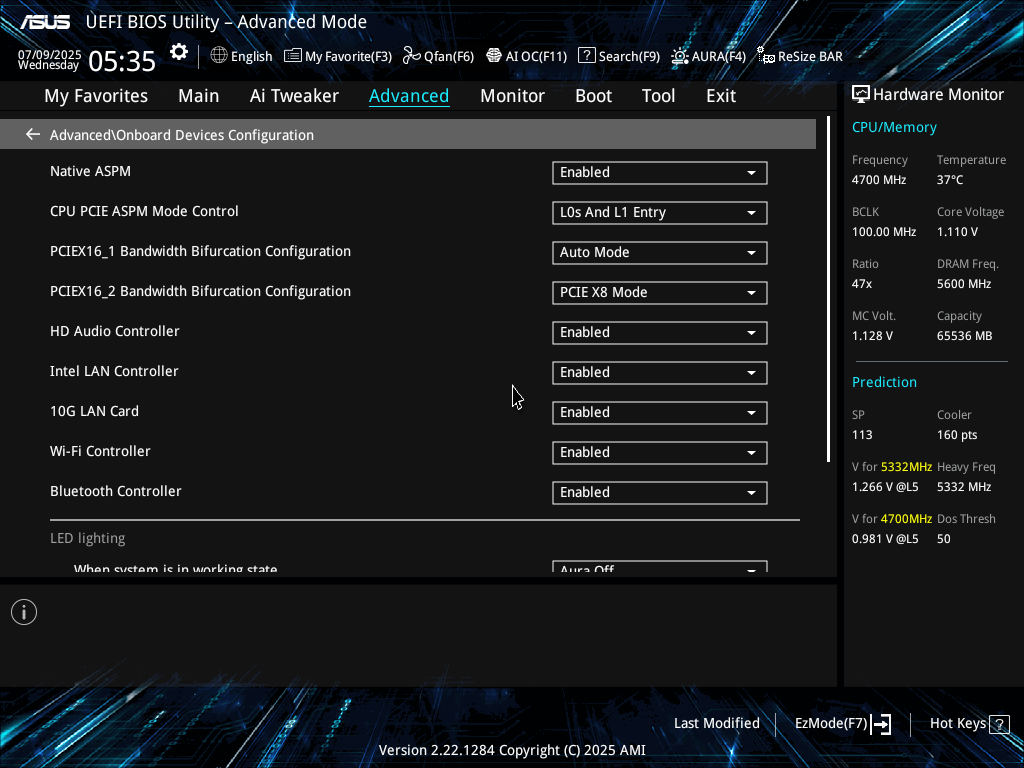Image resolution: width=1024 pixels, height=768 pixels.
Task: Open Qfan(F6) fan control icon
Action: tap(412, 56)
